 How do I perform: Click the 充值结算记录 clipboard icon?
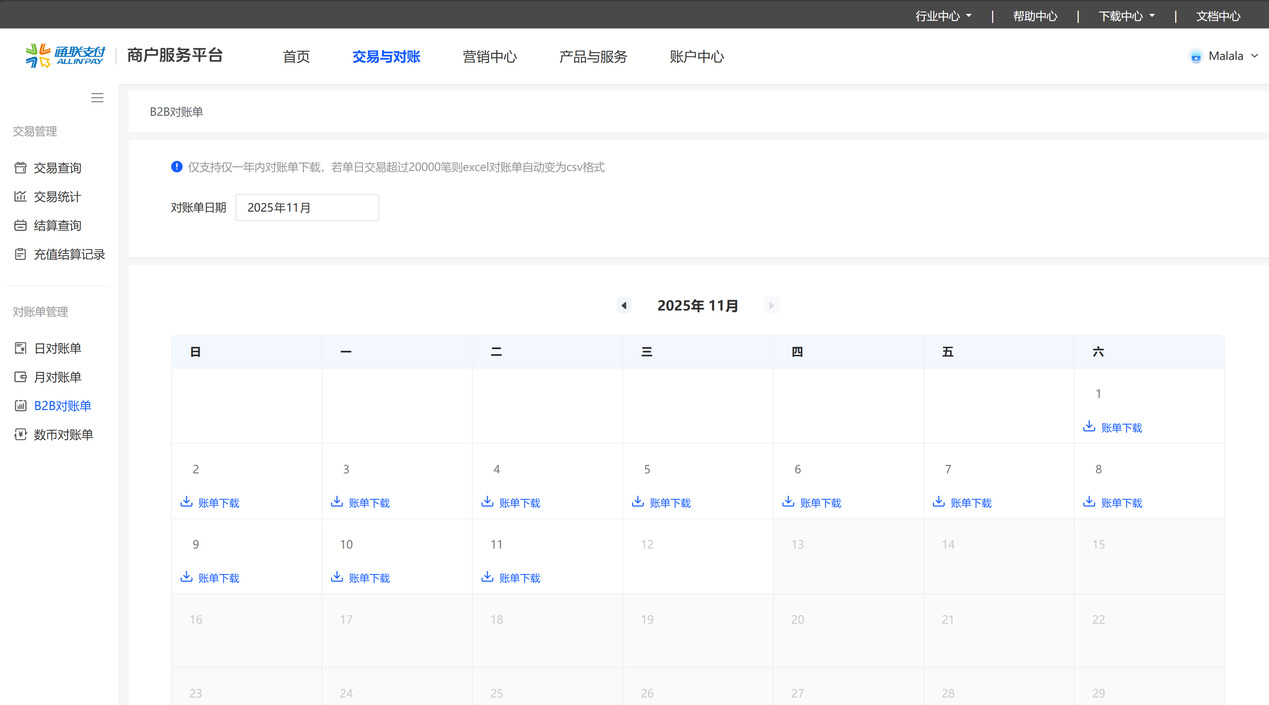click(20, 254)
